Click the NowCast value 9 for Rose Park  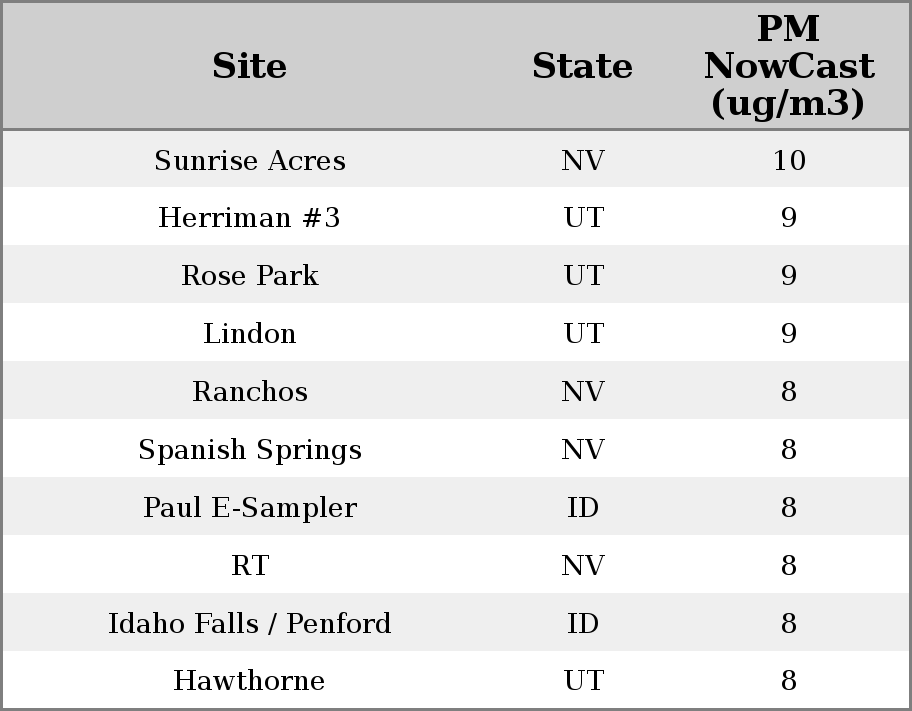click(788, 276)
